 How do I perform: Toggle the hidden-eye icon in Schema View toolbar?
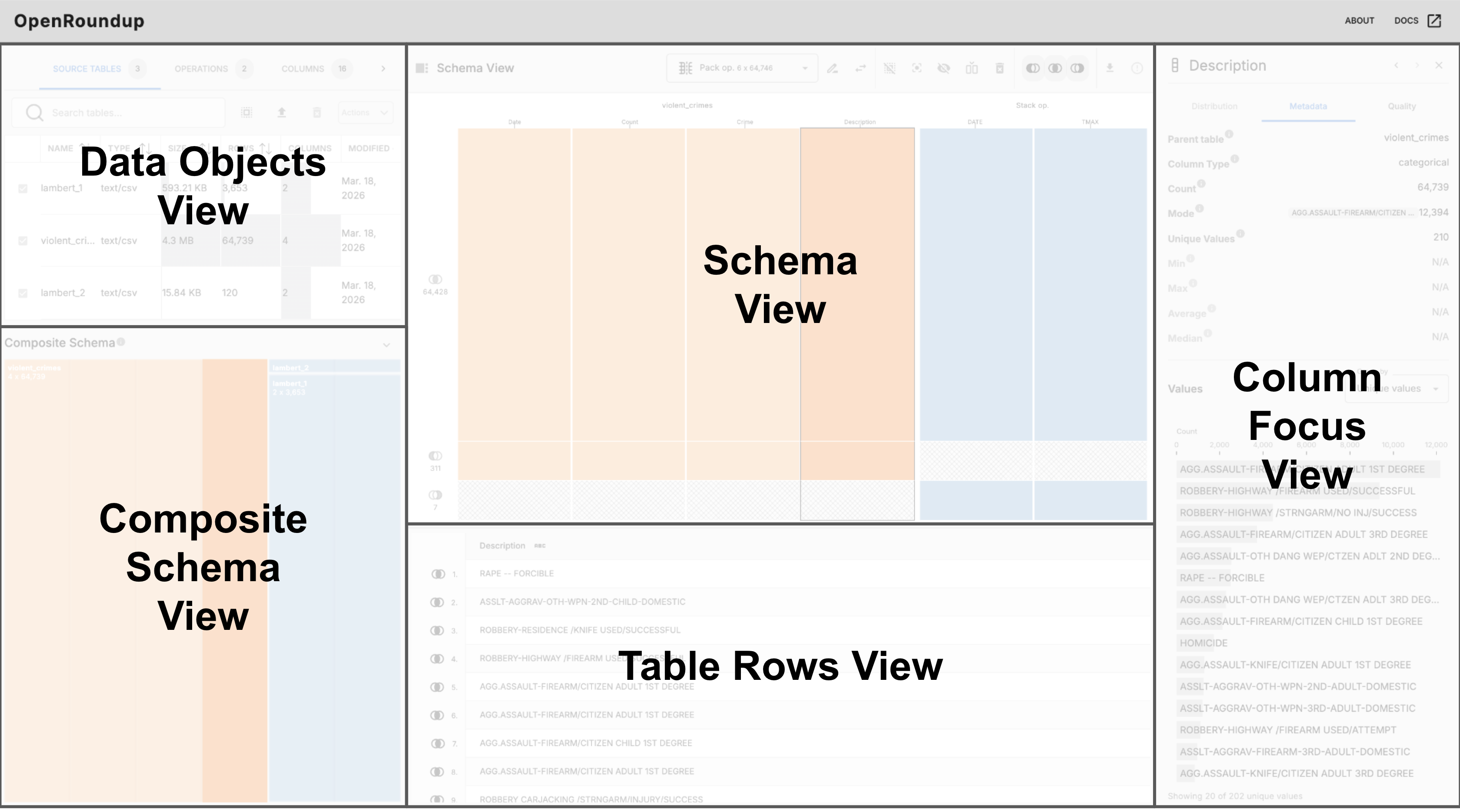[943, 69]
